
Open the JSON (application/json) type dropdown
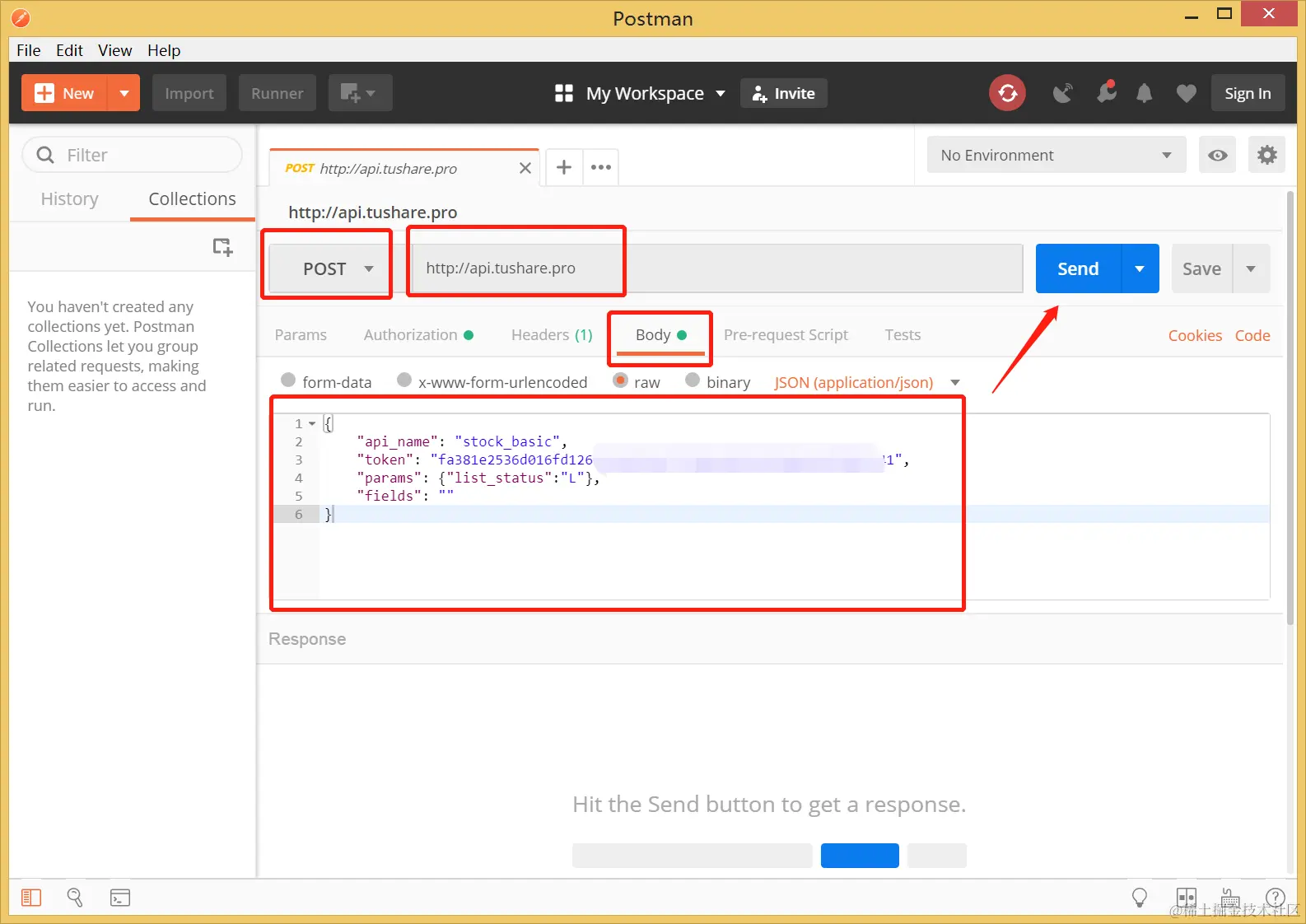point(867,382)
